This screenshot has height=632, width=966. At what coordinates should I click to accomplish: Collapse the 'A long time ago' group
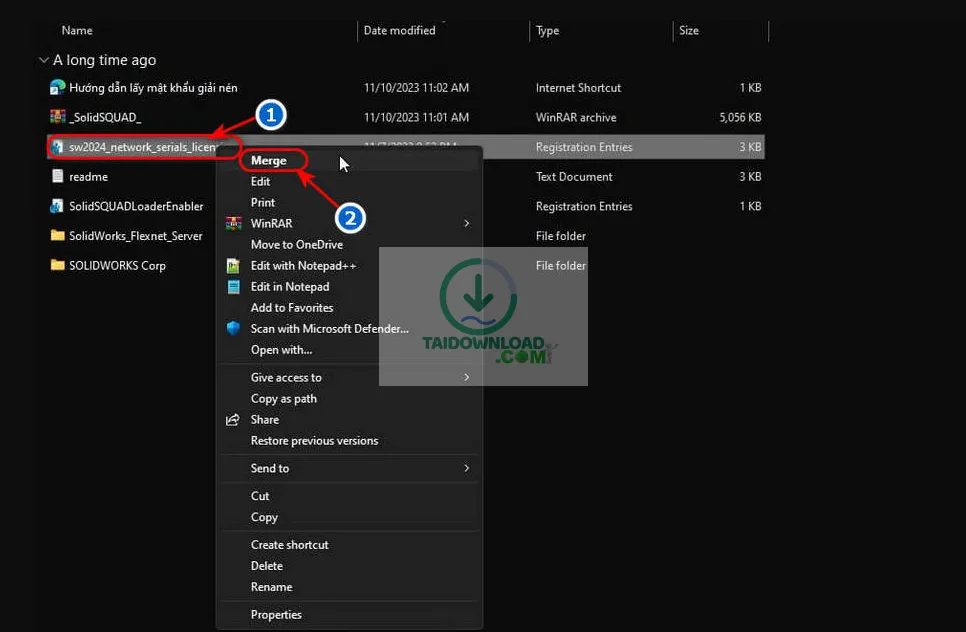[x=43, y=60]
